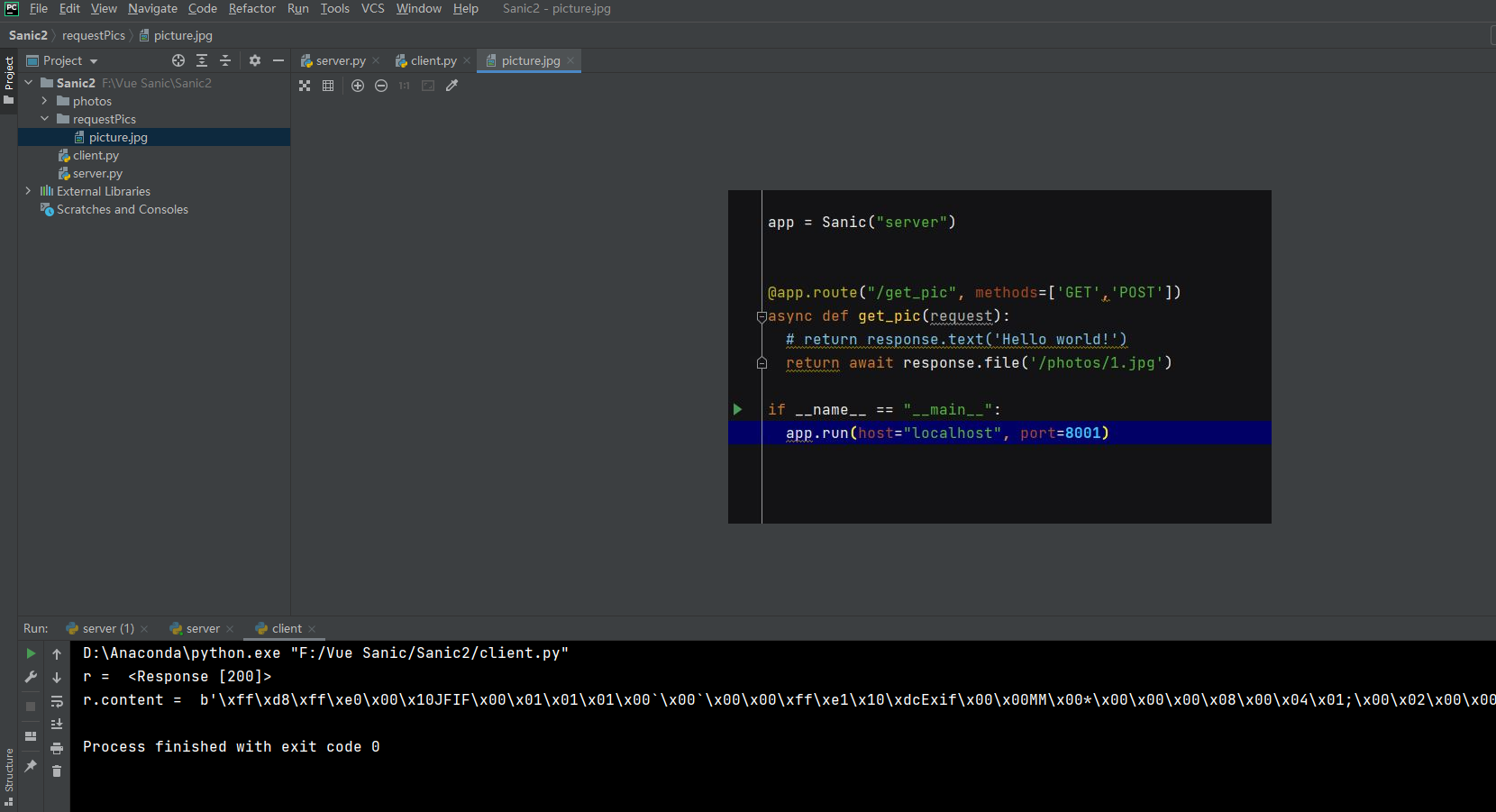
Task: Open the Refactor menu
Action: [x=252, y=8]
